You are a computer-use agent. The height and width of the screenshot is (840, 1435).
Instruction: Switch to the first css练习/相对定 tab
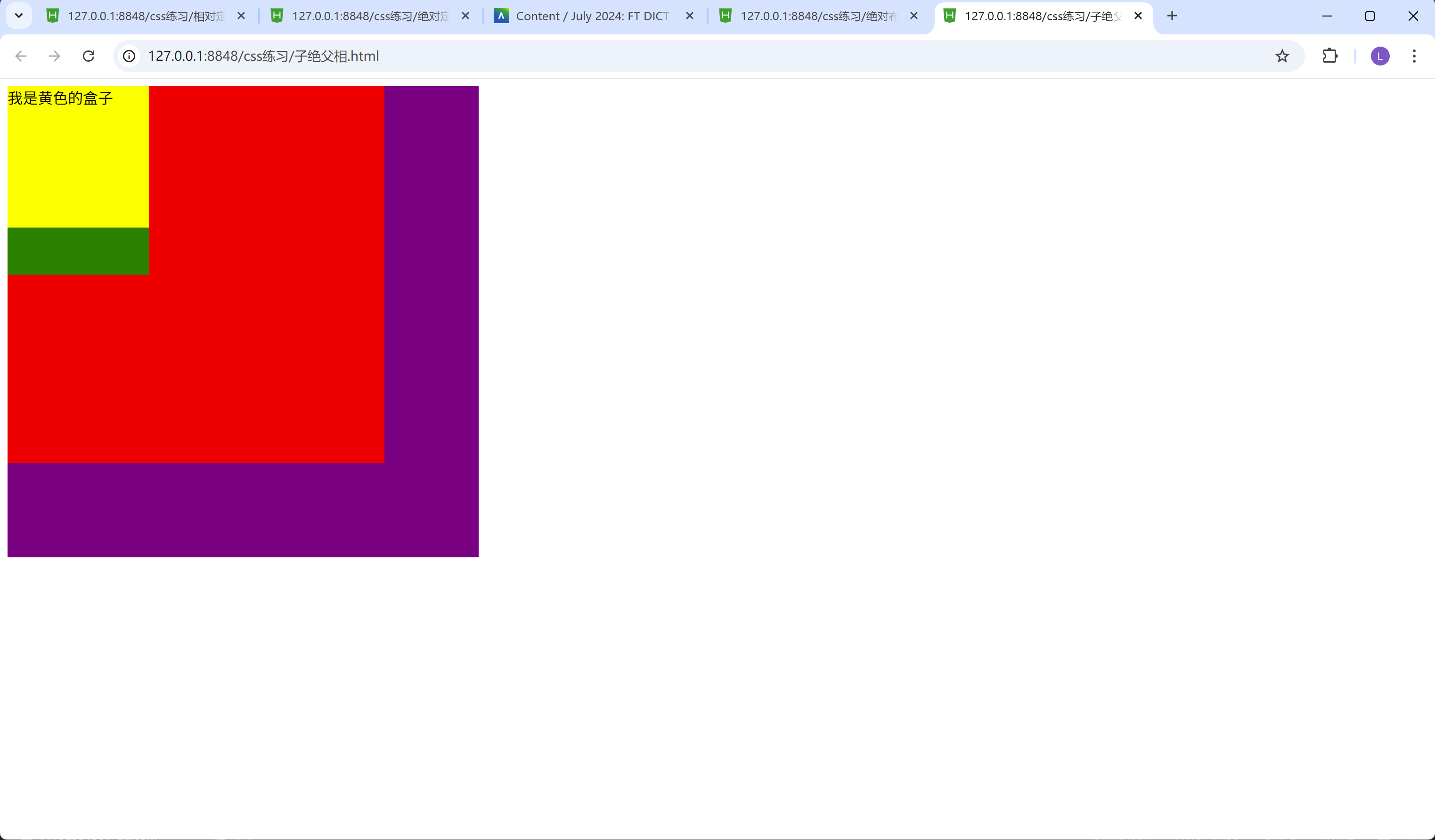tap(145, 16)
